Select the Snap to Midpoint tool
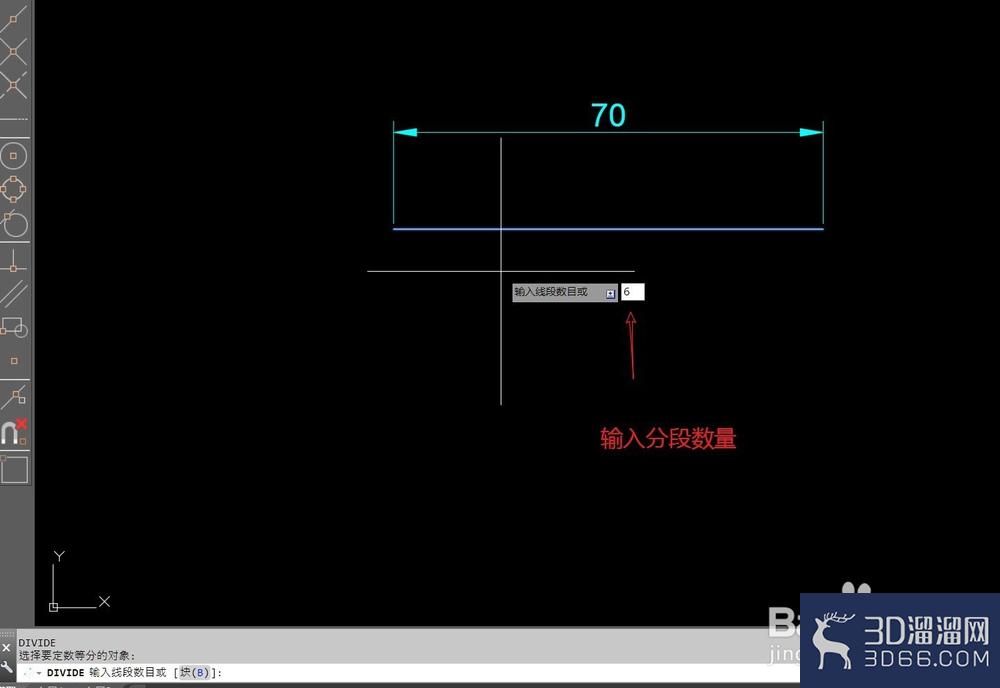The image size is (1000, 688). (x=13, y=18)
